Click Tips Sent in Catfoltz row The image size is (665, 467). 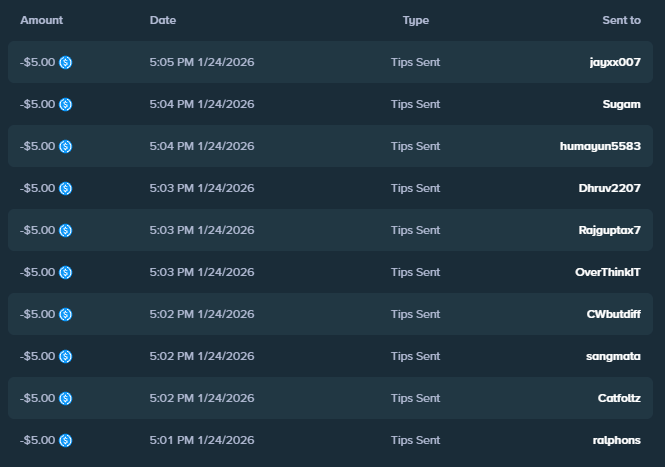tap(416, 398)
